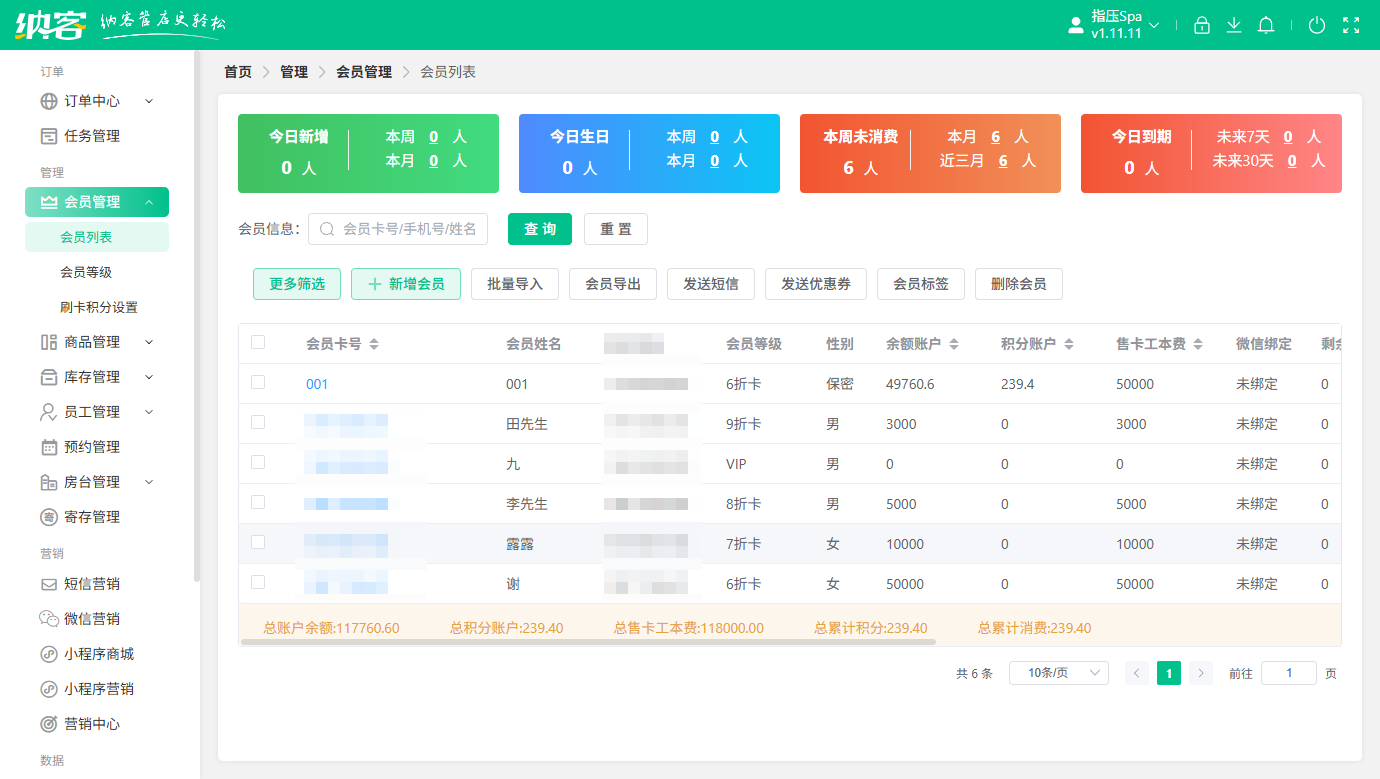
Task: Open 会员等级 in the sidebar
Action: coord(86,272)
